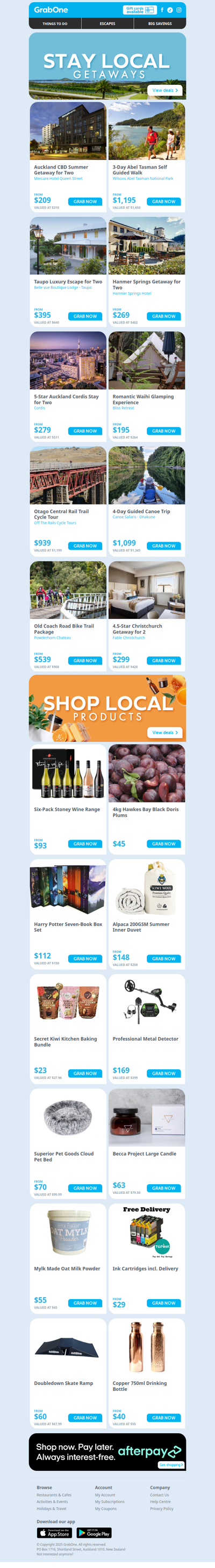
Task: Click the Professional Metal Detector product image
Action: coord(147,1003)
